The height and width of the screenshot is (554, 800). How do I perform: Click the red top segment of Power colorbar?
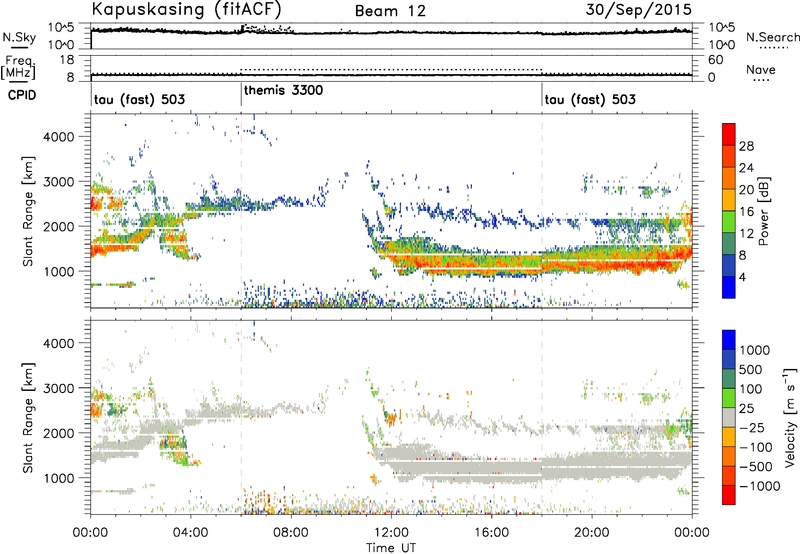pyautogui.click(x=729, y=135)
